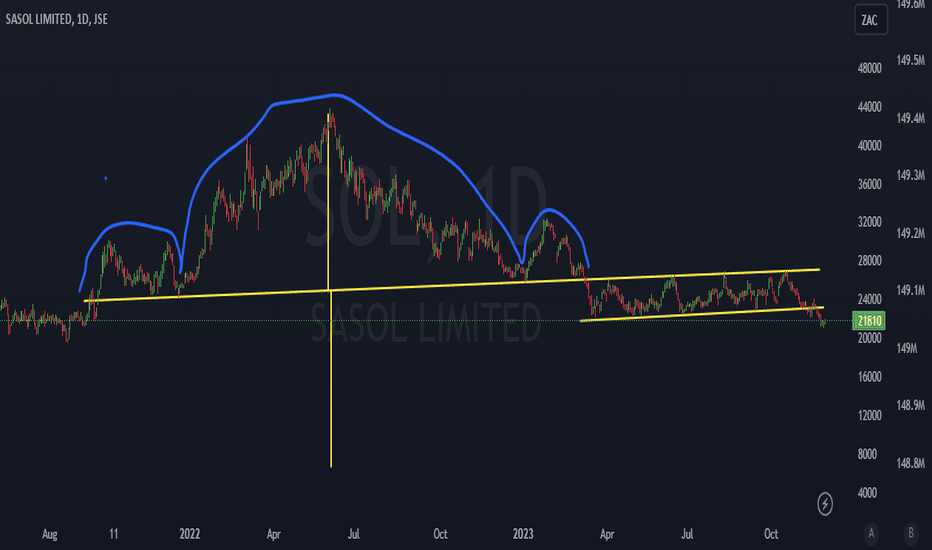
Task: Click the 148.8M volume axis label
Action: click(x=911, y=463)
